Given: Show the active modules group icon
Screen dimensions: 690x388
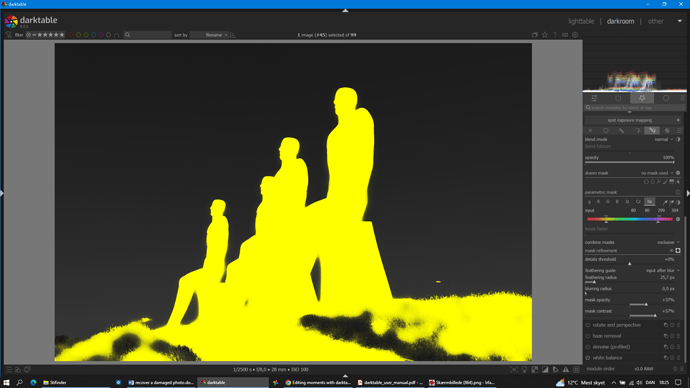Looking at the screenshot, I should [x=618, y=98].
